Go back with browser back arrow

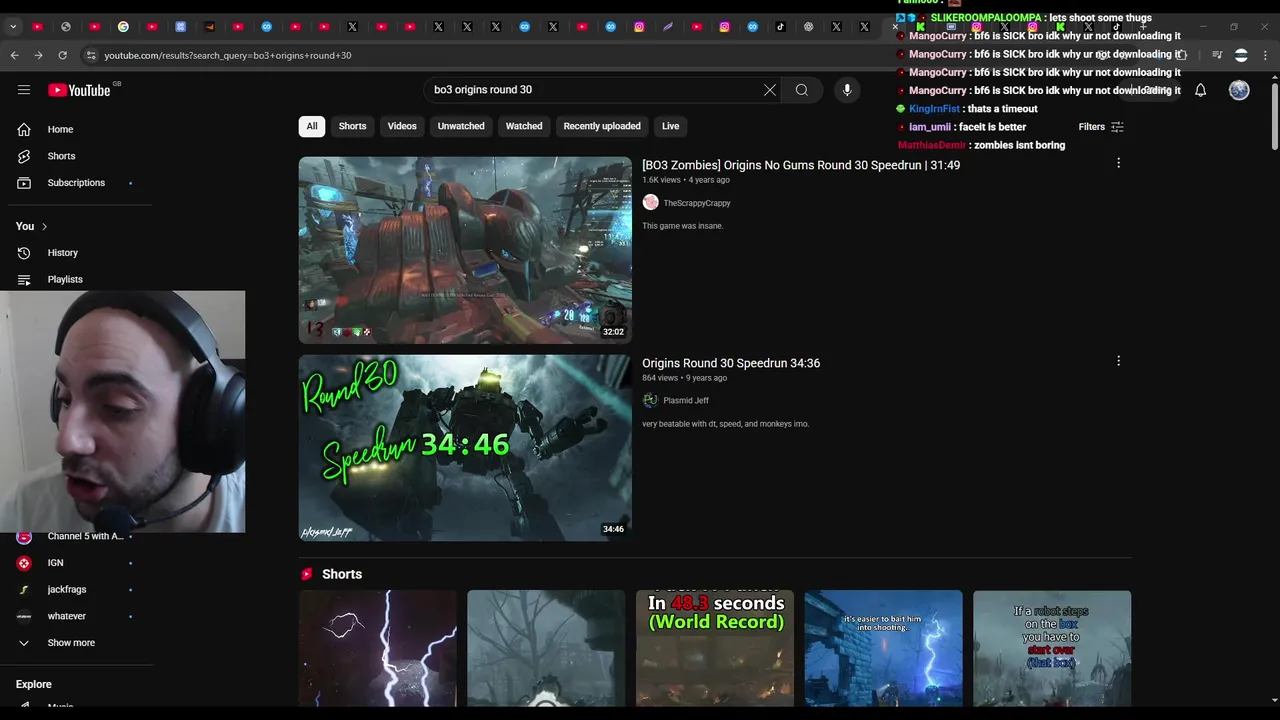14,55
